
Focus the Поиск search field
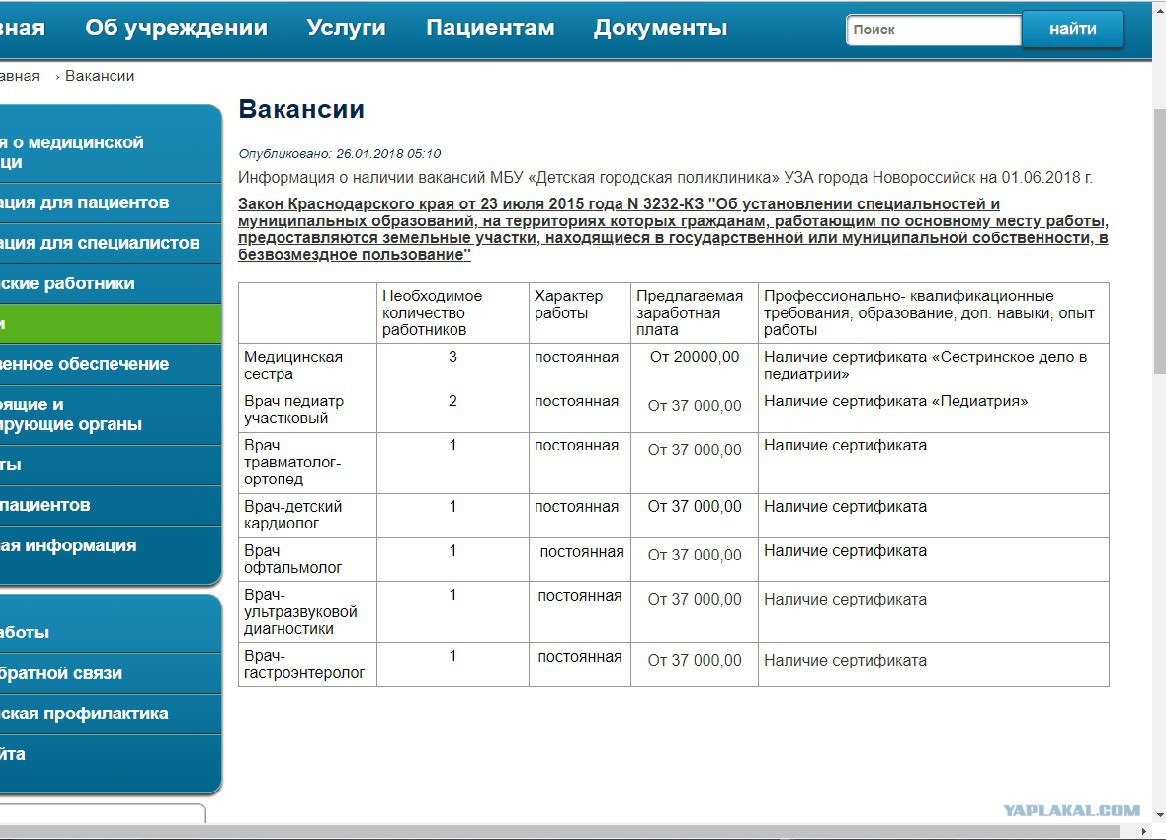[x=933, y=30]
